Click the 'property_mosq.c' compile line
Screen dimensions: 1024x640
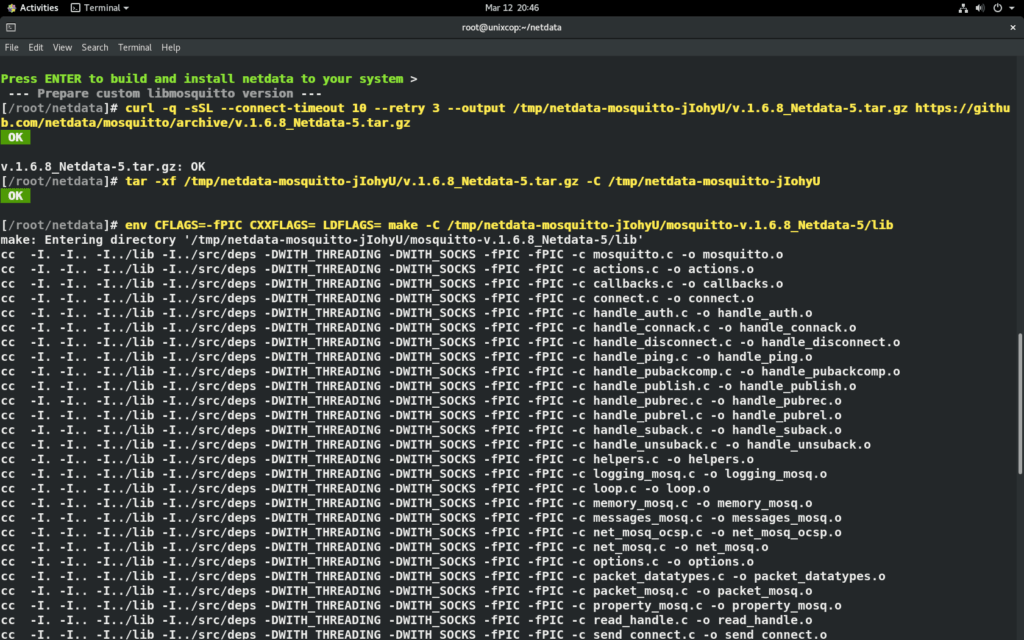421,605
